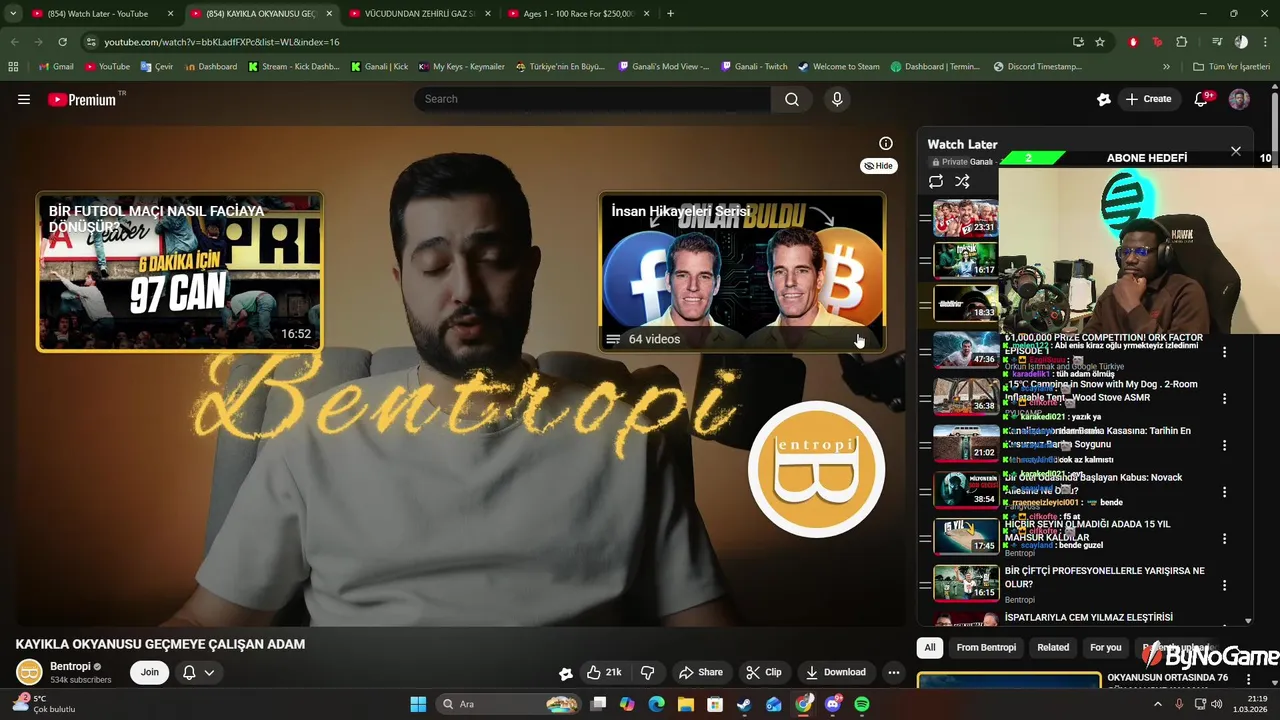The height and width of the screenshot is (720, 1280).
Task: Select the From Bentropi filter chip
Action: (x=986, y=647)
